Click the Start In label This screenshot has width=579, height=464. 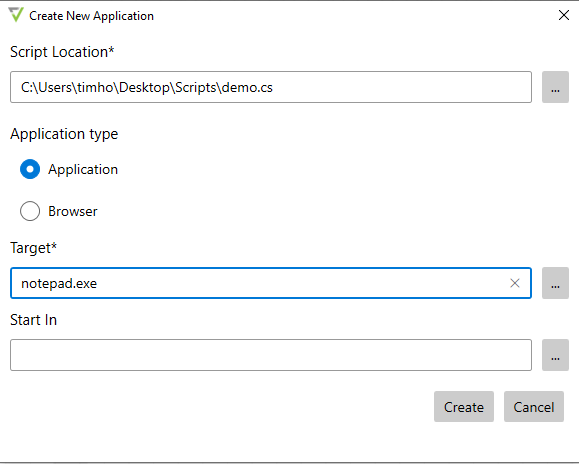[x=34, y=320]
